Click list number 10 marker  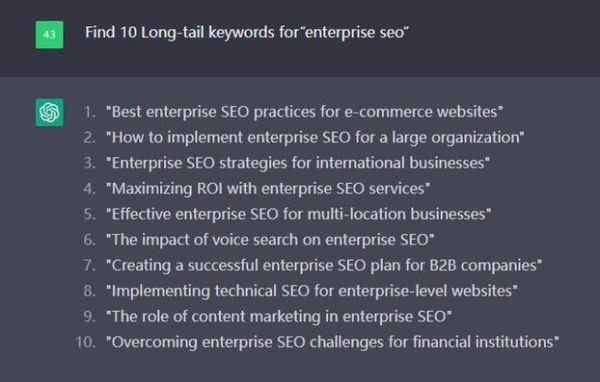(x=85, y=342)
